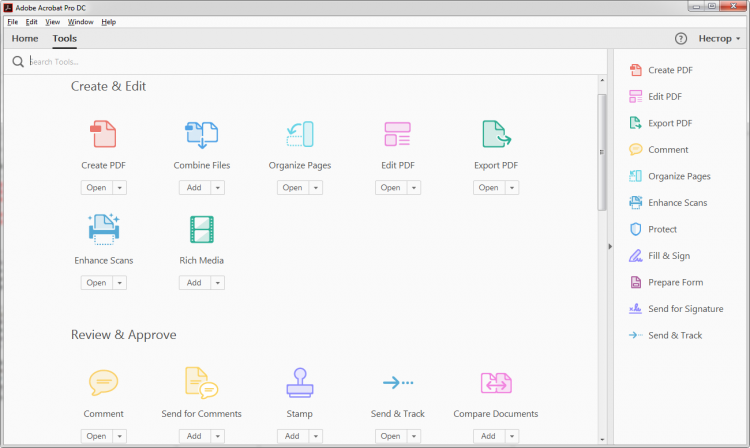Viewport: 750px width, 448px height.
Task: Click the Organize Pages icon in main grid
Action: pos(300,134)
